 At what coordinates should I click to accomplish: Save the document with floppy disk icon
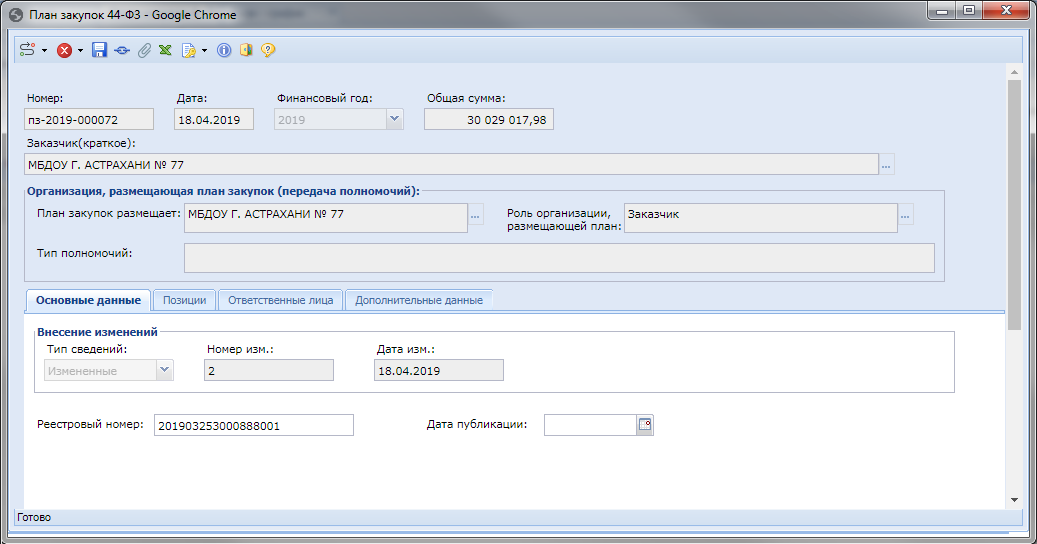point(99,50)
